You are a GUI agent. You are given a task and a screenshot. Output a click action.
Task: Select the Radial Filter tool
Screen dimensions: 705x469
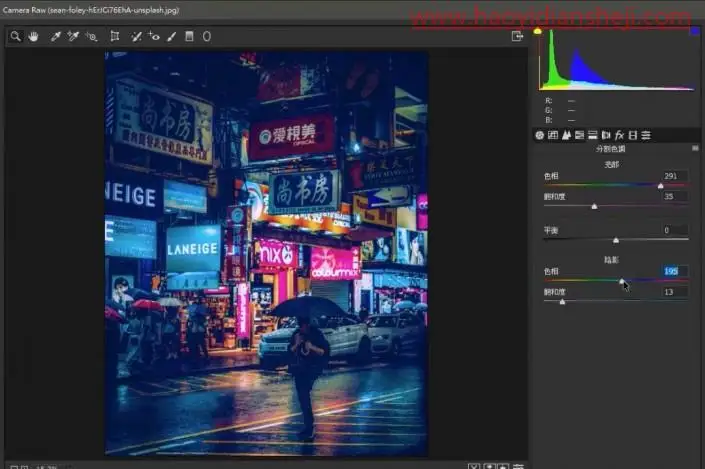[206, 36]
